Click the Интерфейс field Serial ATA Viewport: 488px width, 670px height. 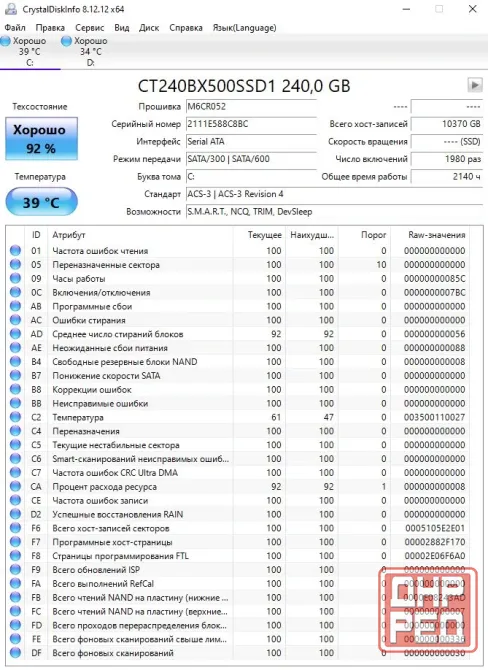coord(251,142)
